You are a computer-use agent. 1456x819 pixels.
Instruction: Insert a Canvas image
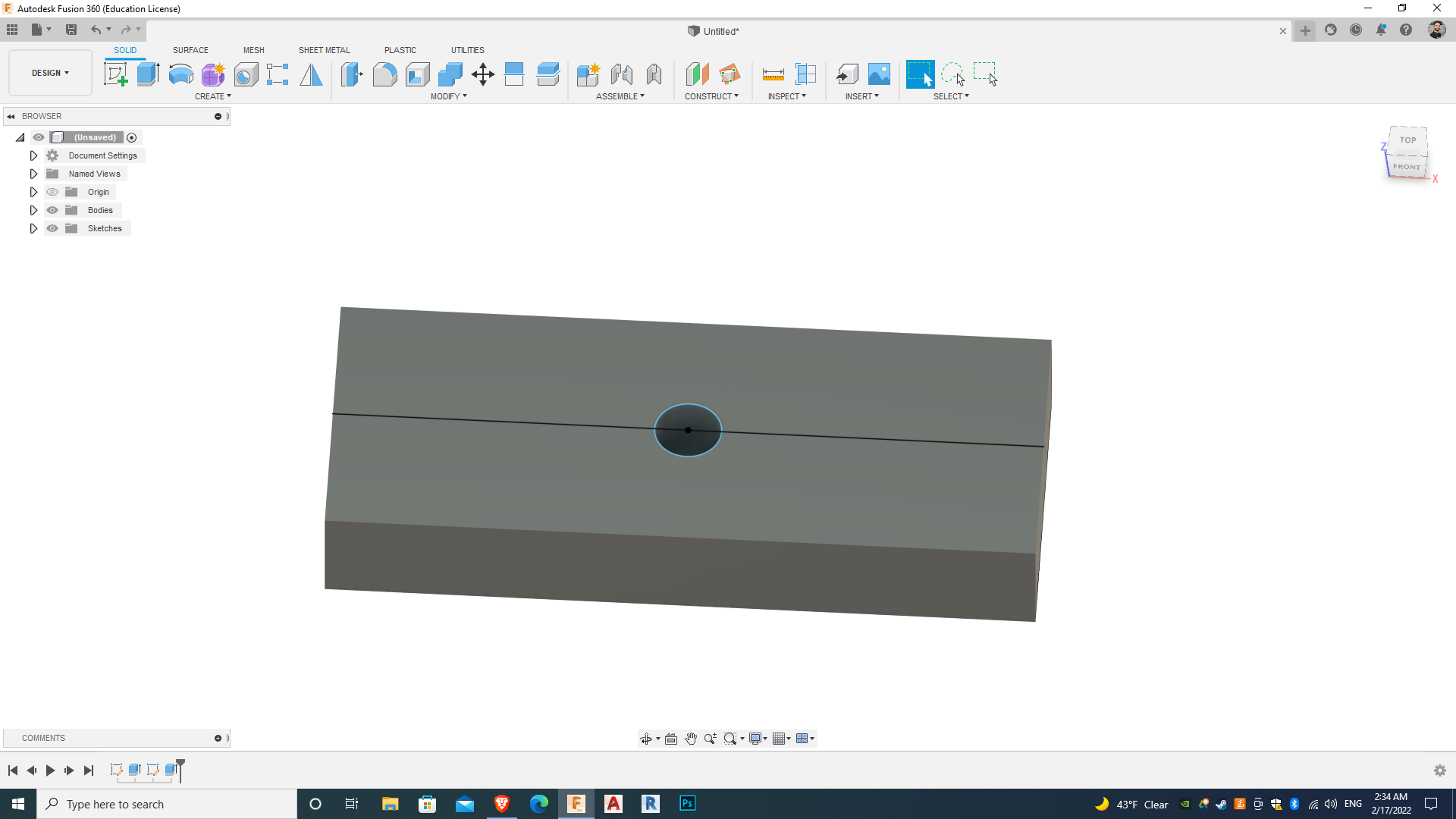879,74
